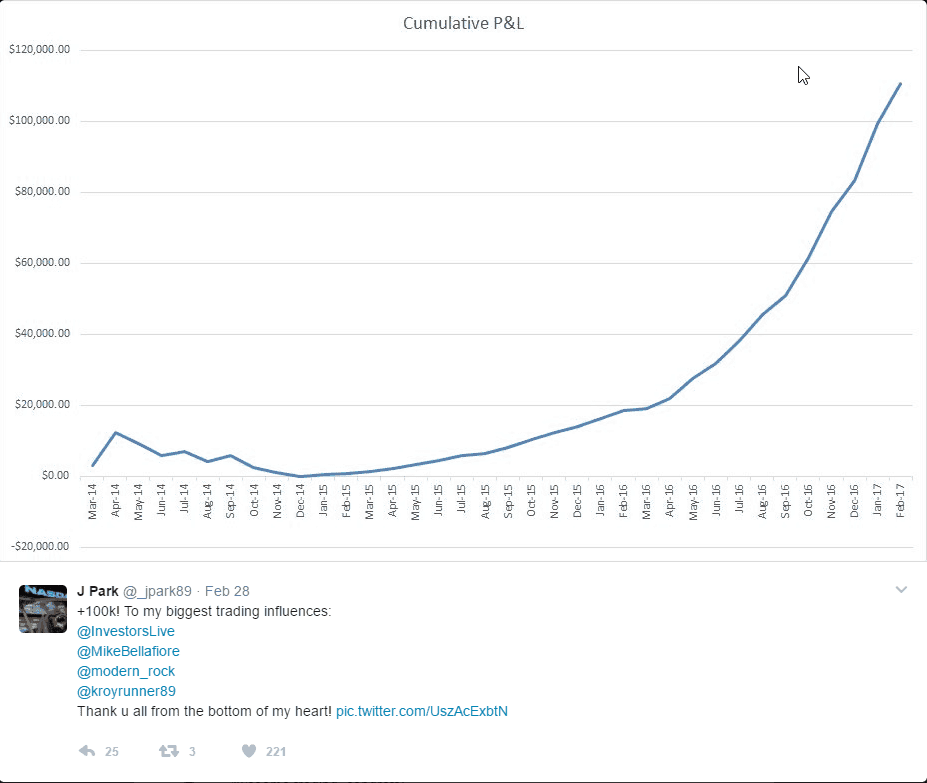Open the Feb 28 tweet timestamp
Image resolution: width=927 pixels, height=783 pixels.
point(226,591)
